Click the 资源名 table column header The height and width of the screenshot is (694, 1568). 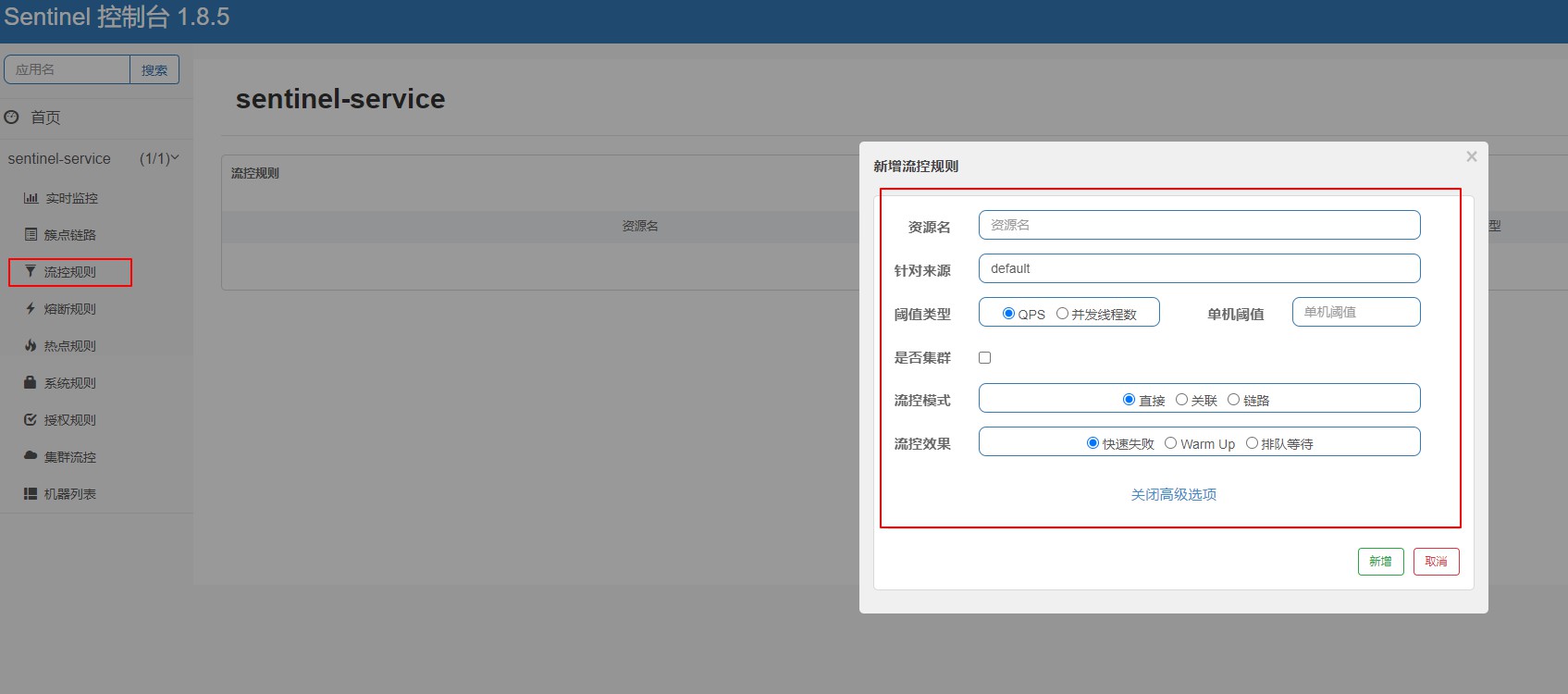click(x=640, y=226)
